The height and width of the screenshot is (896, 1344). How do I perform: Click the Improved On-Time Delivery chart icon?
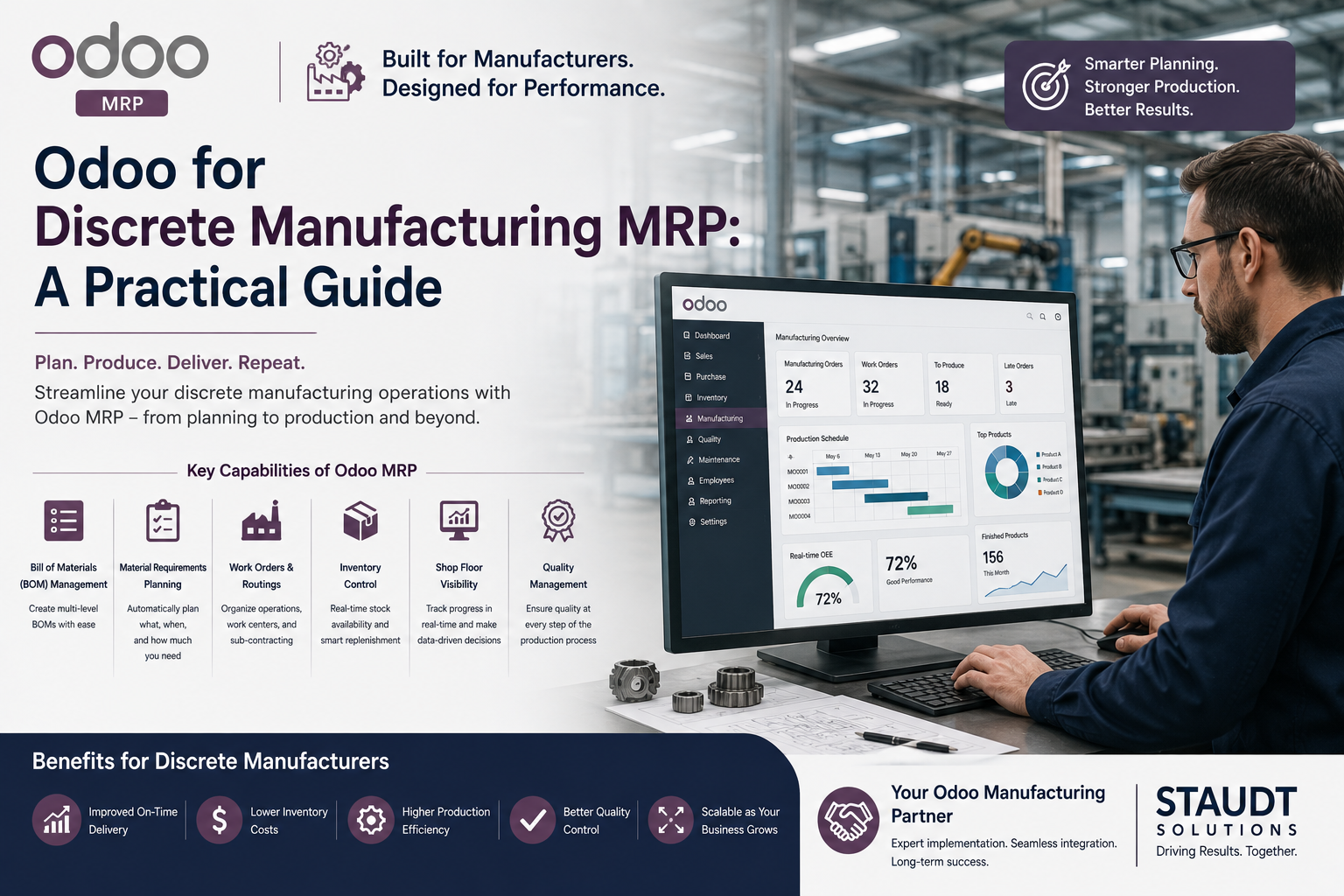pyautogui.click(x=57, y=820)
